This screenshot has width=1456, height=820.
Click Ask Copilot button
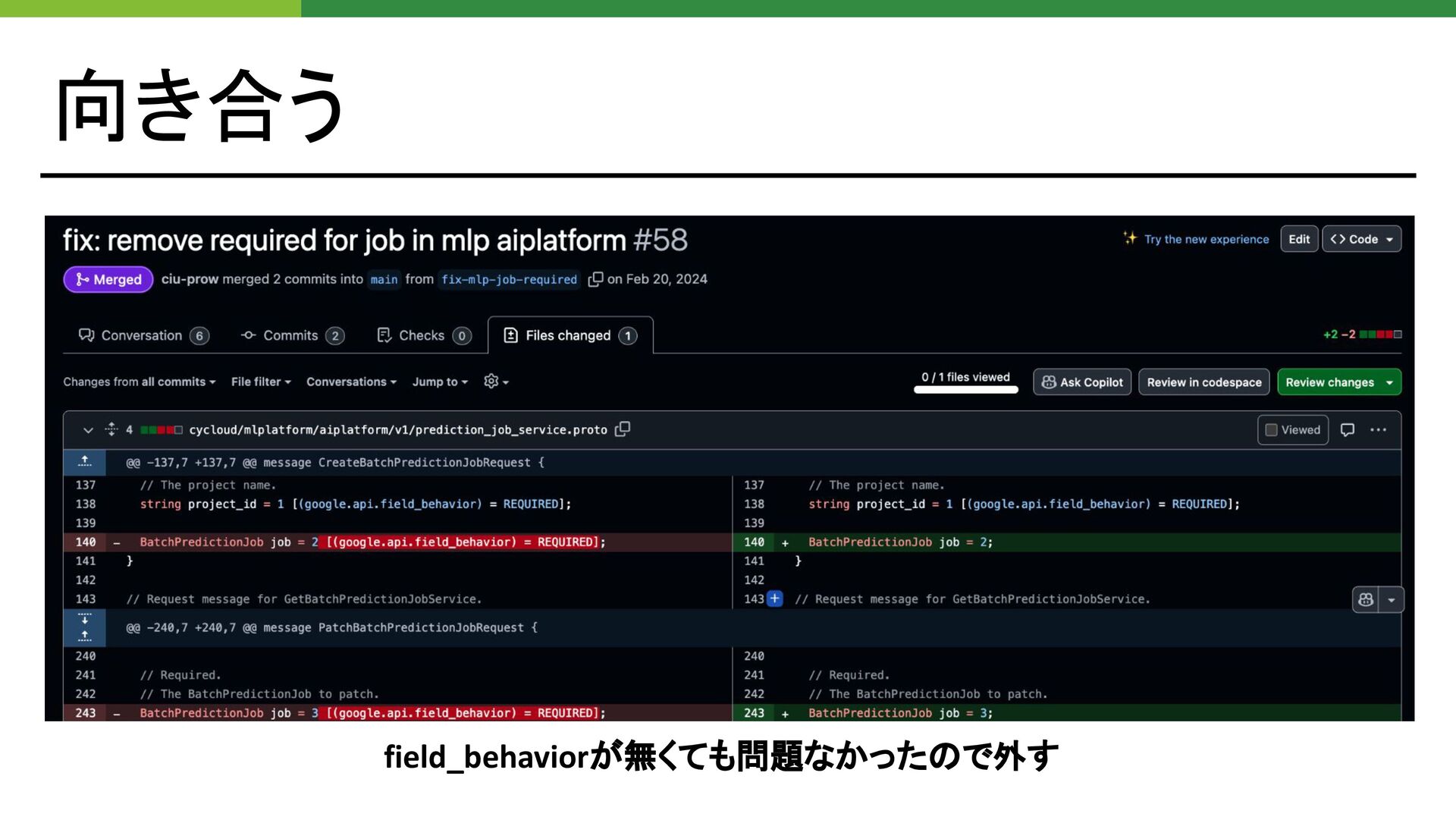click(1082, 382)
